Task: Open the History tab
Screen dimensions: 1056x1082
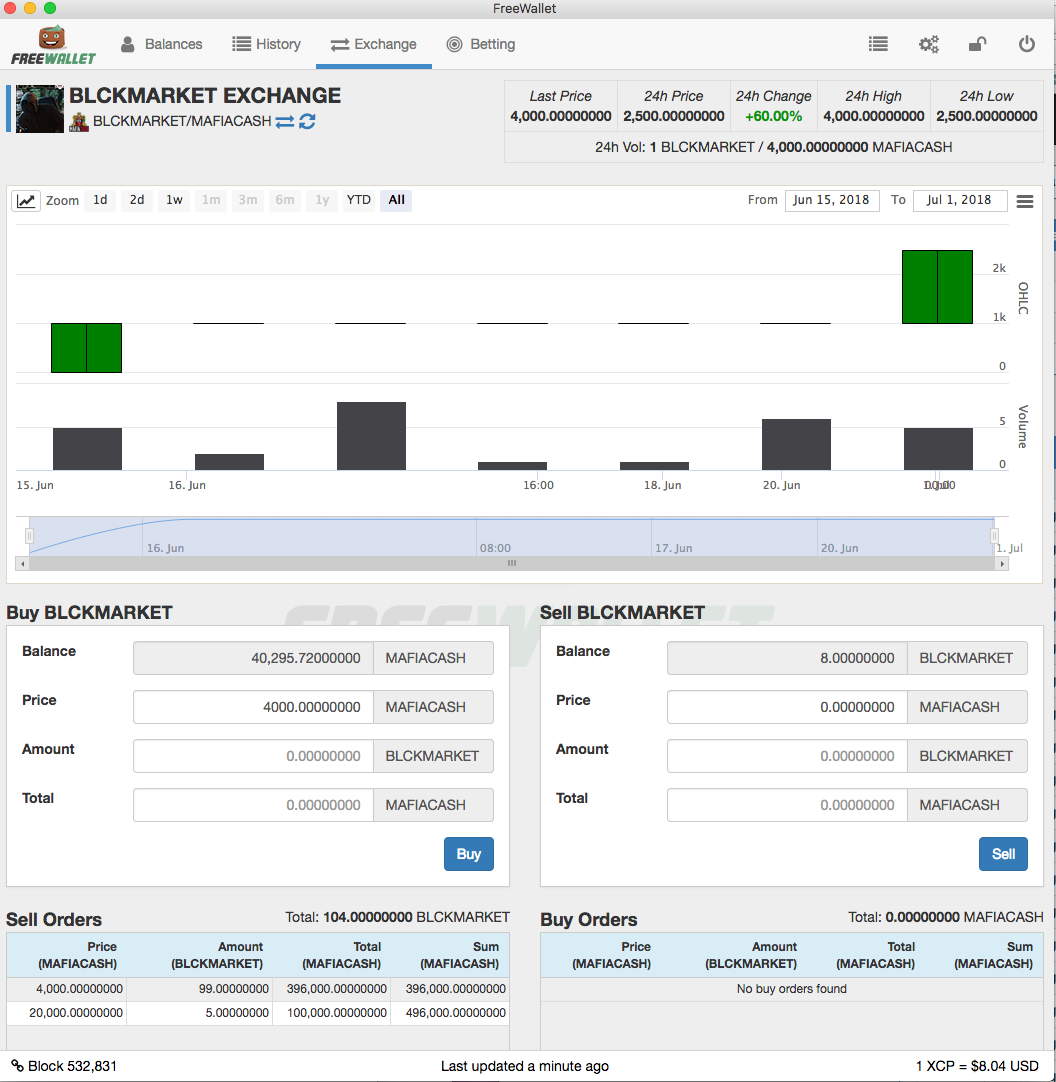Action: 266,44
